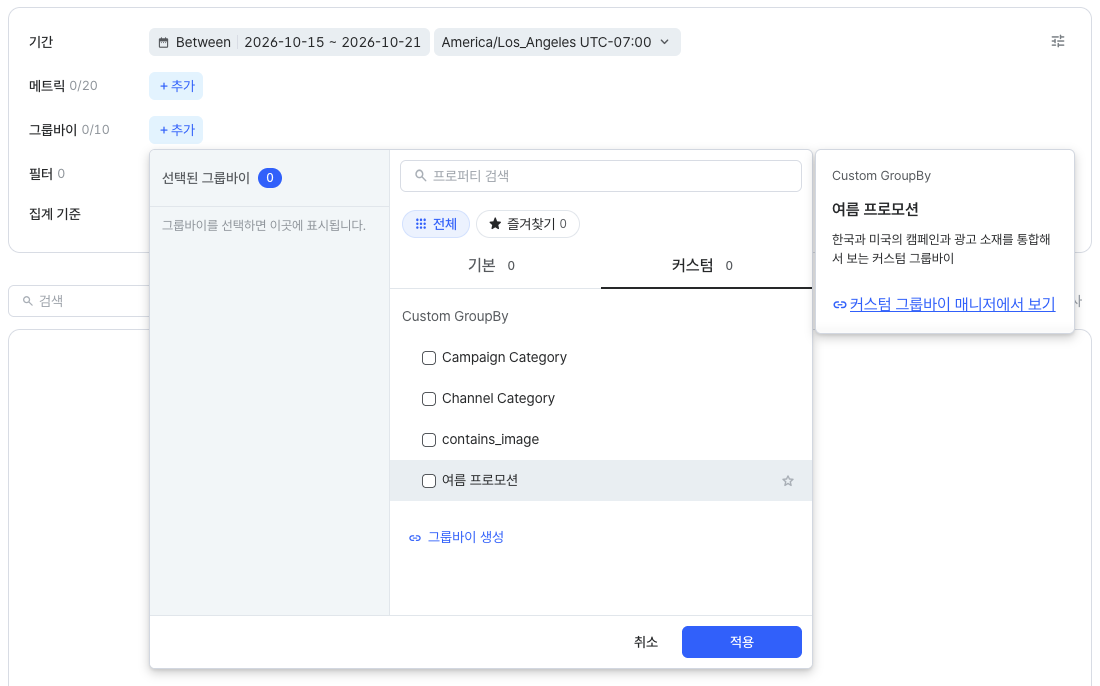Cancel the group-by dialog with 취소
Image resolution: width=1100 pixels, height=686 pixels.
pyautogui.click(x=645, y=642)
